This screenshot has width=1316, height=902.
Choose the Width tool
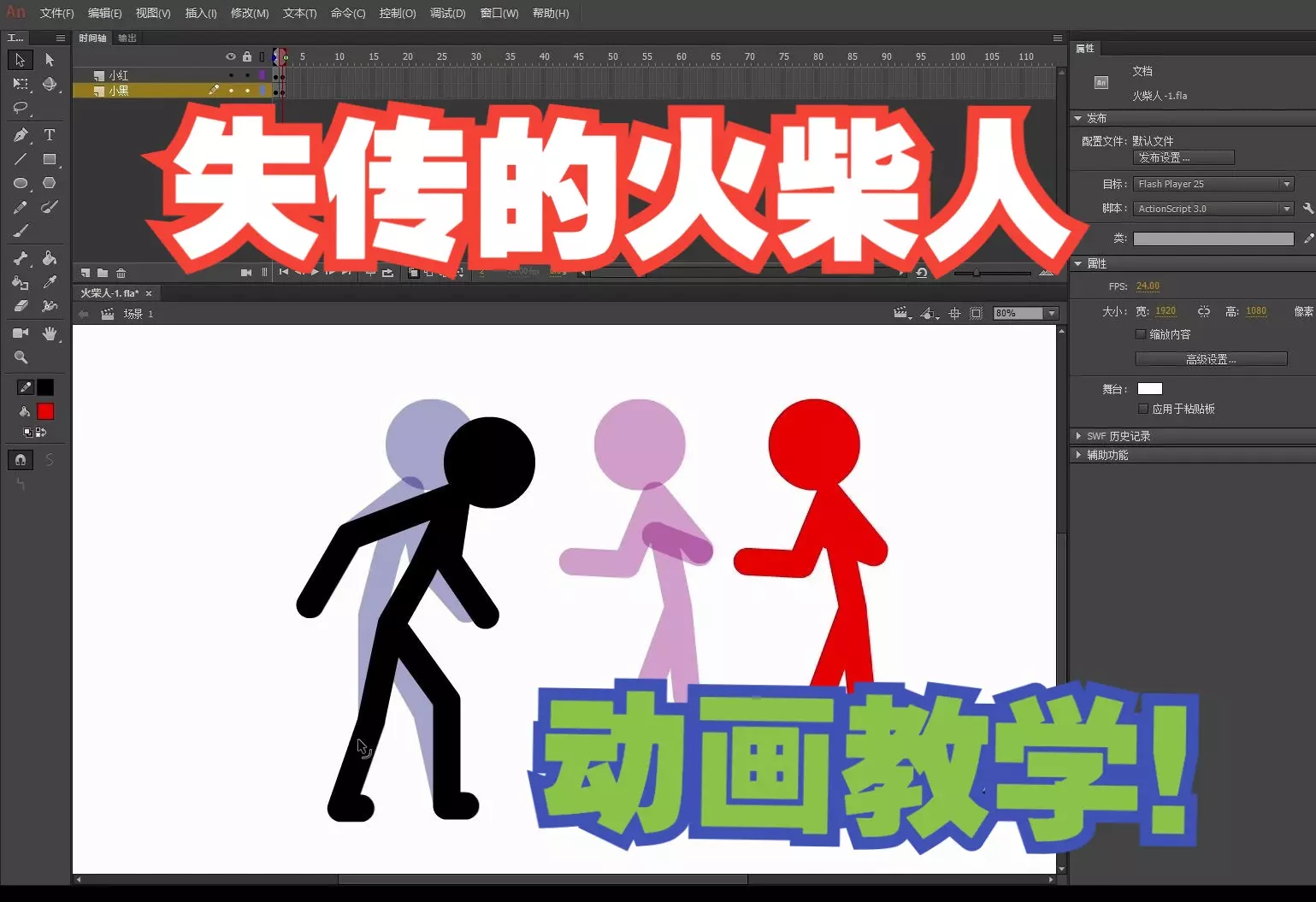pyautogui.click(x=50, y=306)
